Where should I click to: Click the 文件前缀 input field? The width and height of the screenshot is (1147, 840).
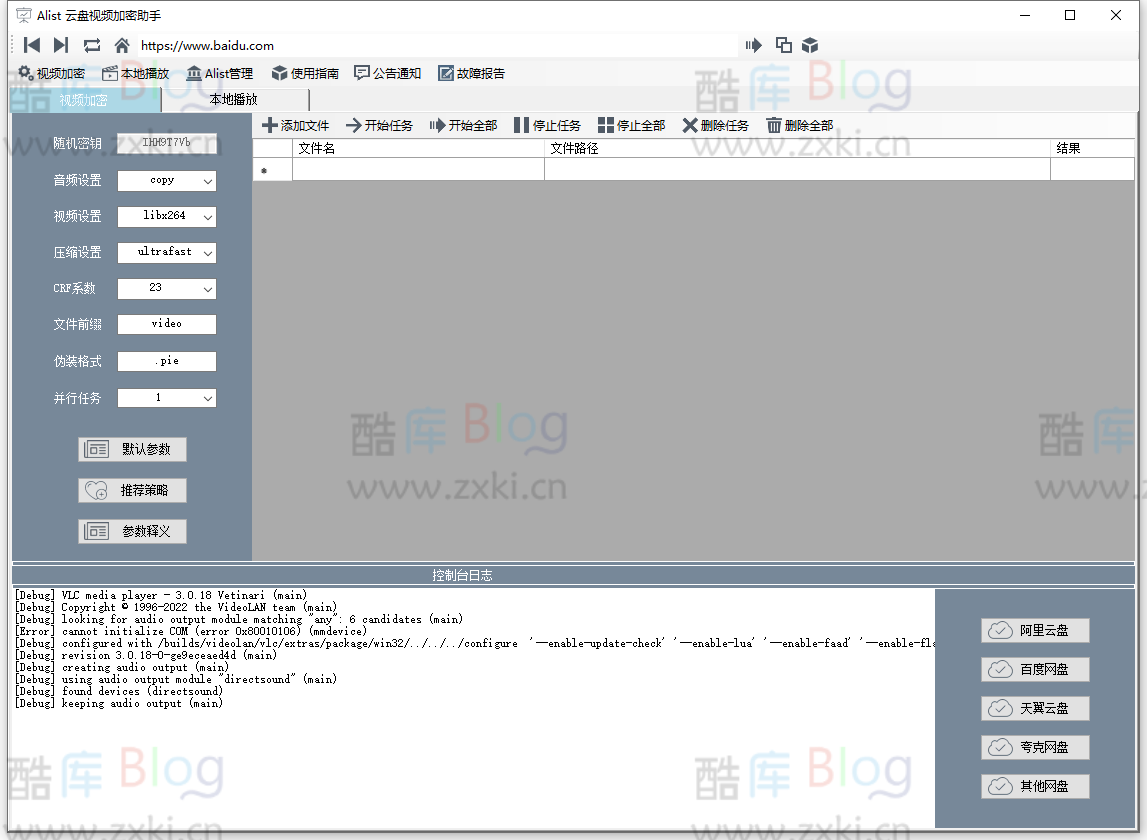point(167,324)
